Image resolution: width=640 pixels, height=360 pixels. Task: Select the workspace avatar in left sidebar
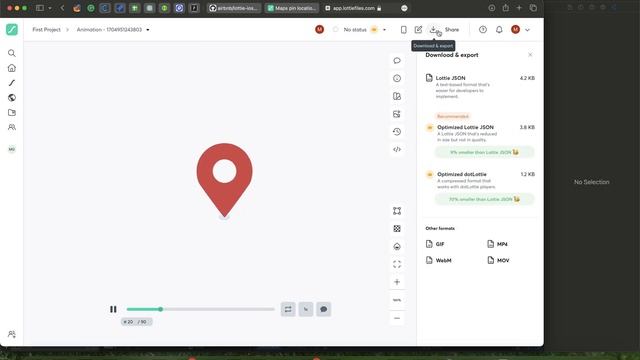point(12,149)
